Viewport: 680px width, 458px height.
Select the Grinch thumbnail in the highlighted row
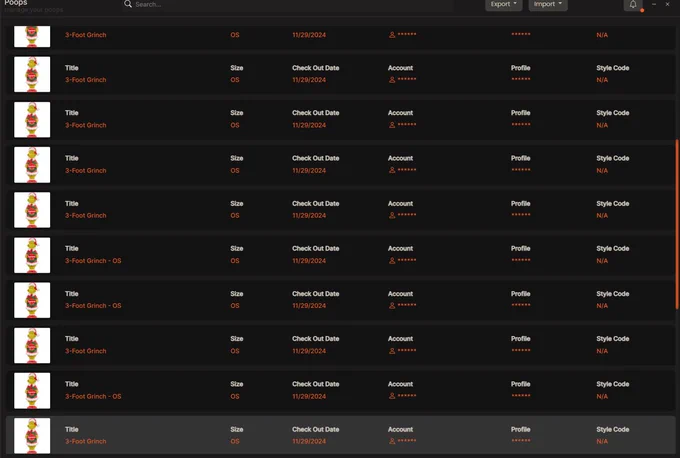point(32,435)
